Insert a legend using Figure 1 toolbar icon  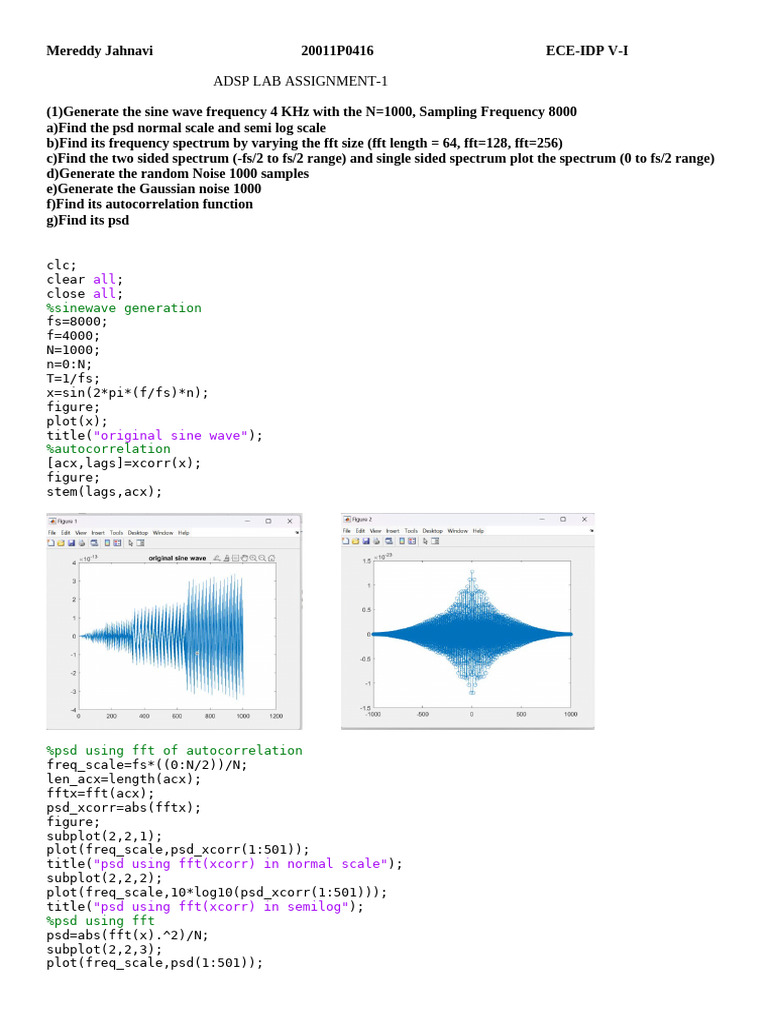click(117, 543)
